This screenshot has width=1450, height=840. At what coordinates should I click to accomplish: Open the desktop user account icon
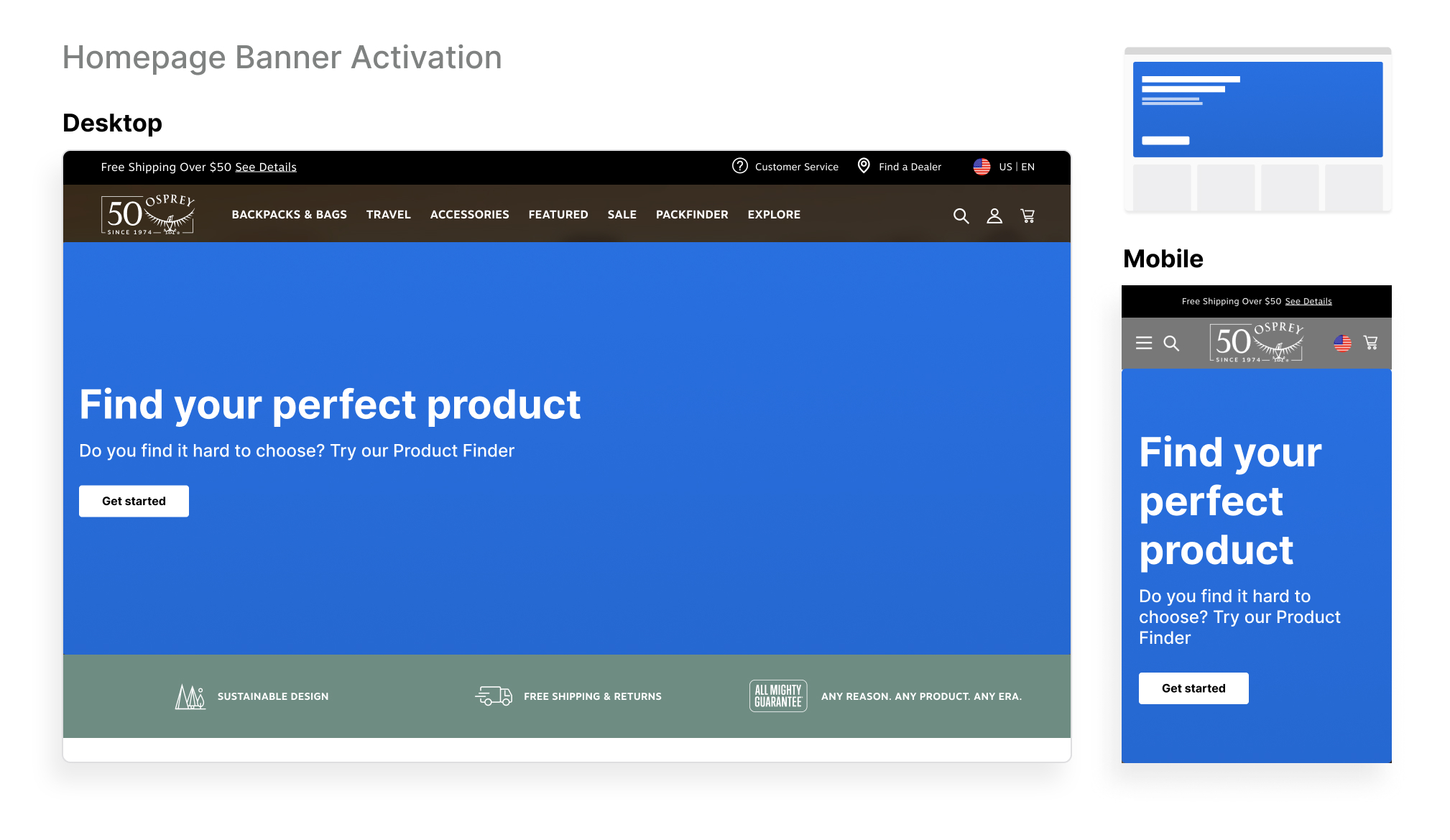994,216
